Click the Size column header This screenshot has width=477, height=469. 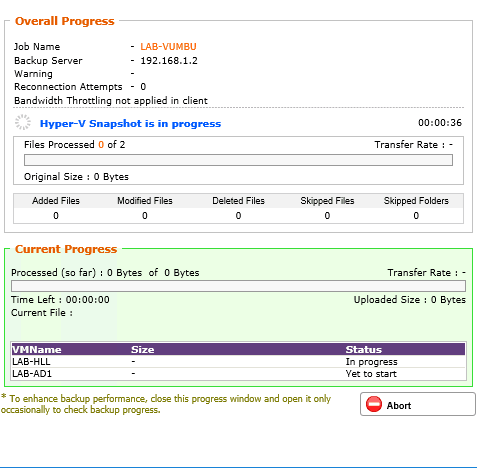pyautogui.click(x=143, y=350)
